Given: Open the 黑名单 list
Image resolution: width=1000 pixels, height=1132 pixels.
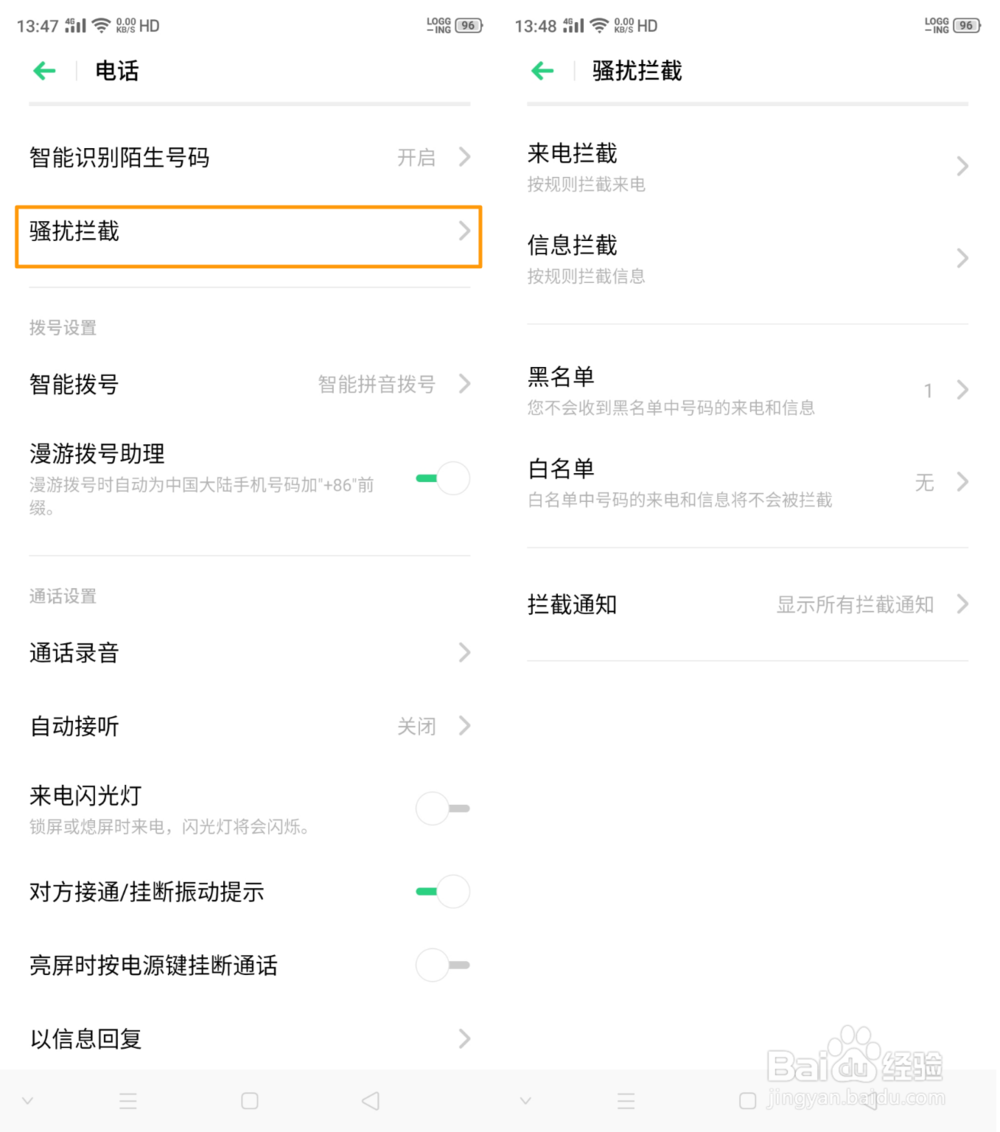Looking at the screenshot, I should pyautogui.click(x=746, y=390).
